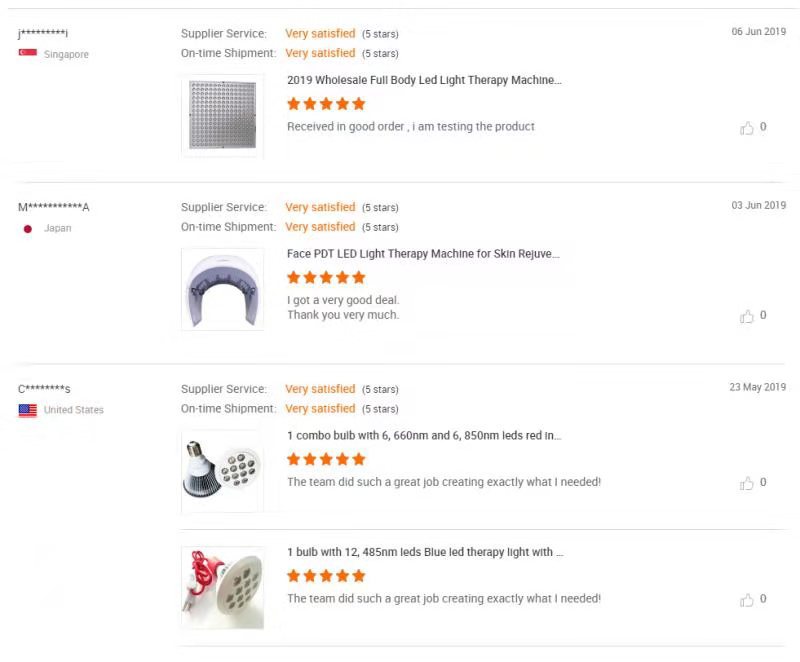Click reviewer name C********s
This screenshot has width=800, height=662.
point(44,389)
